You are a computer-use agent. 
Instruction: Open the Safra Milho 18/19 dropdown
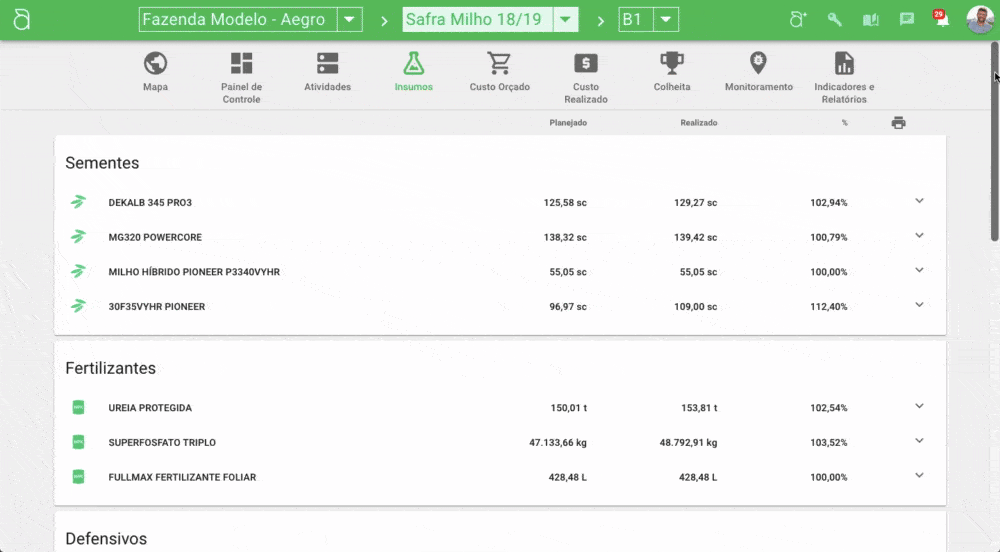[566, 20]
